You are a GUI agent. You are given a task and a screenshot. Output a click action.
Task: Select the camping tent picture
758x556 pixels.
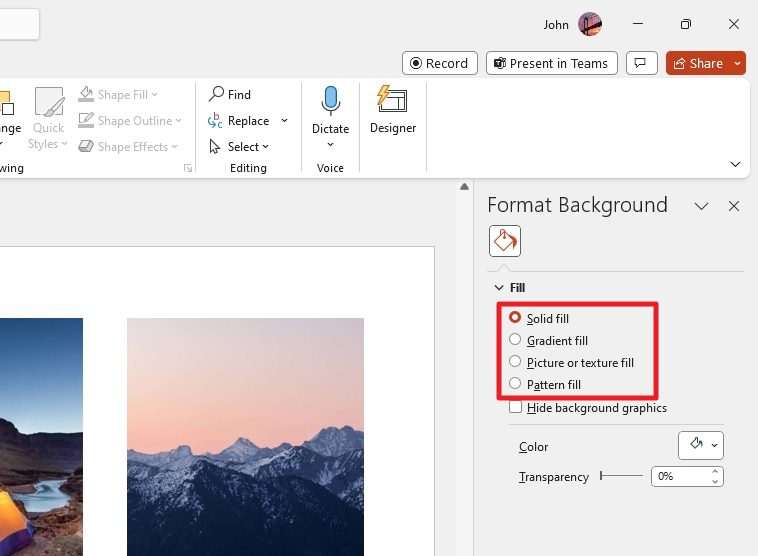pyautogui.click(x=41, y=437)
